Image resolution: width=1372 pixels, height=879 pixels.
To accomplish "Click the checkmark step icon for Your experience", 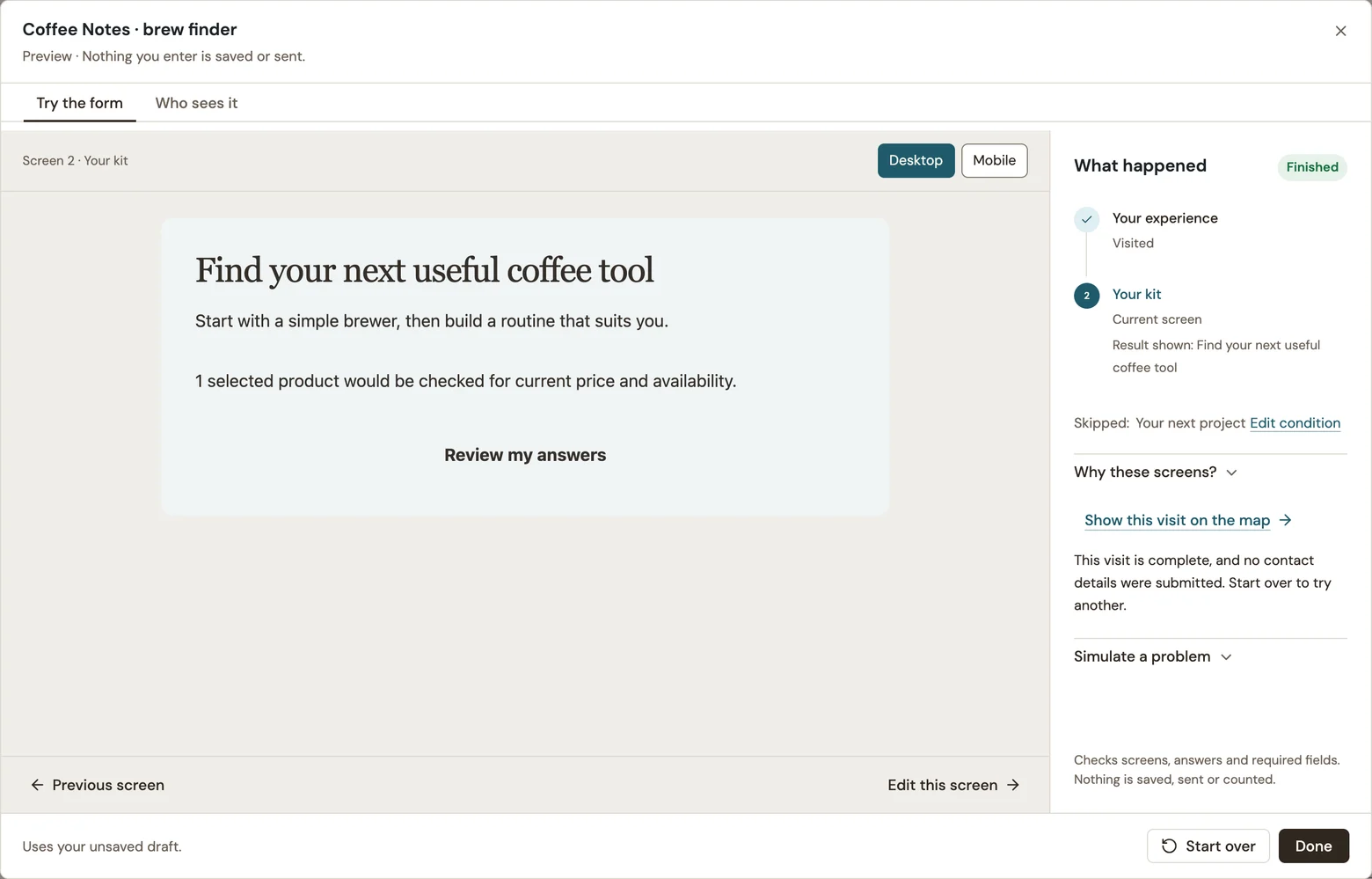I will pyautogui.click(x=1086, y=219).
